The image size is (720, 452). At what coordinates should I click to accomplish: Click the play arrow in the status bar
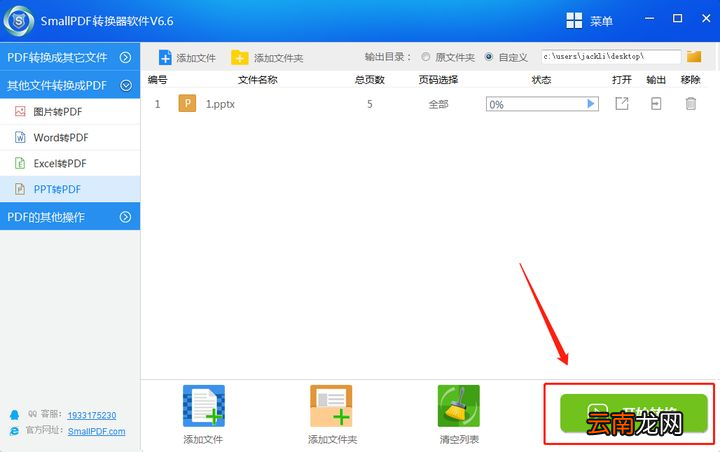(x=591, y=103)
